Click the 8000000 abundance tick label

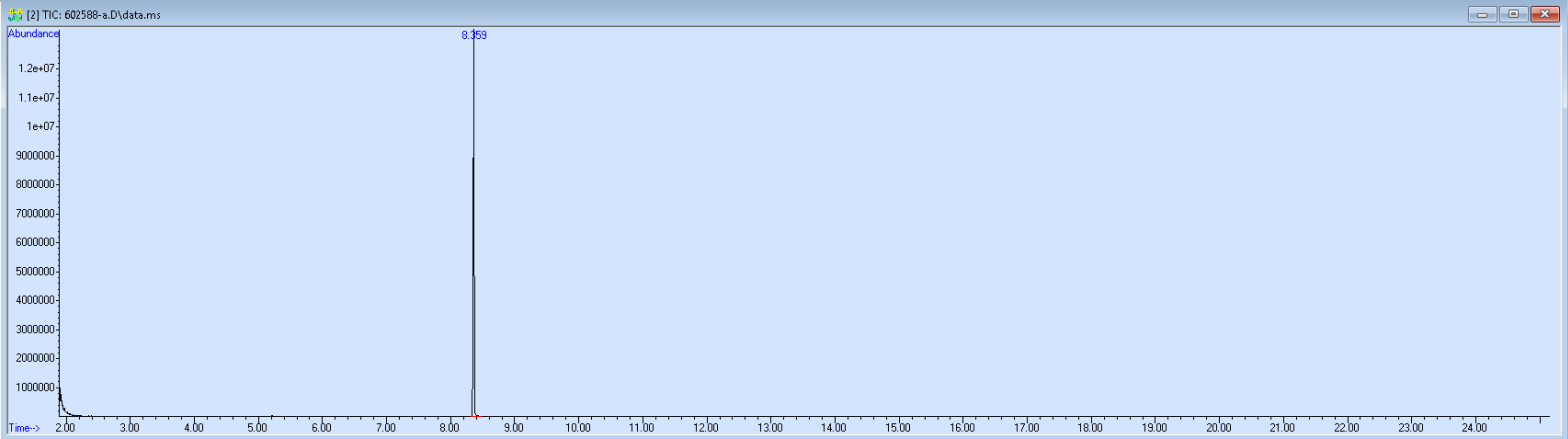[36, 184]
